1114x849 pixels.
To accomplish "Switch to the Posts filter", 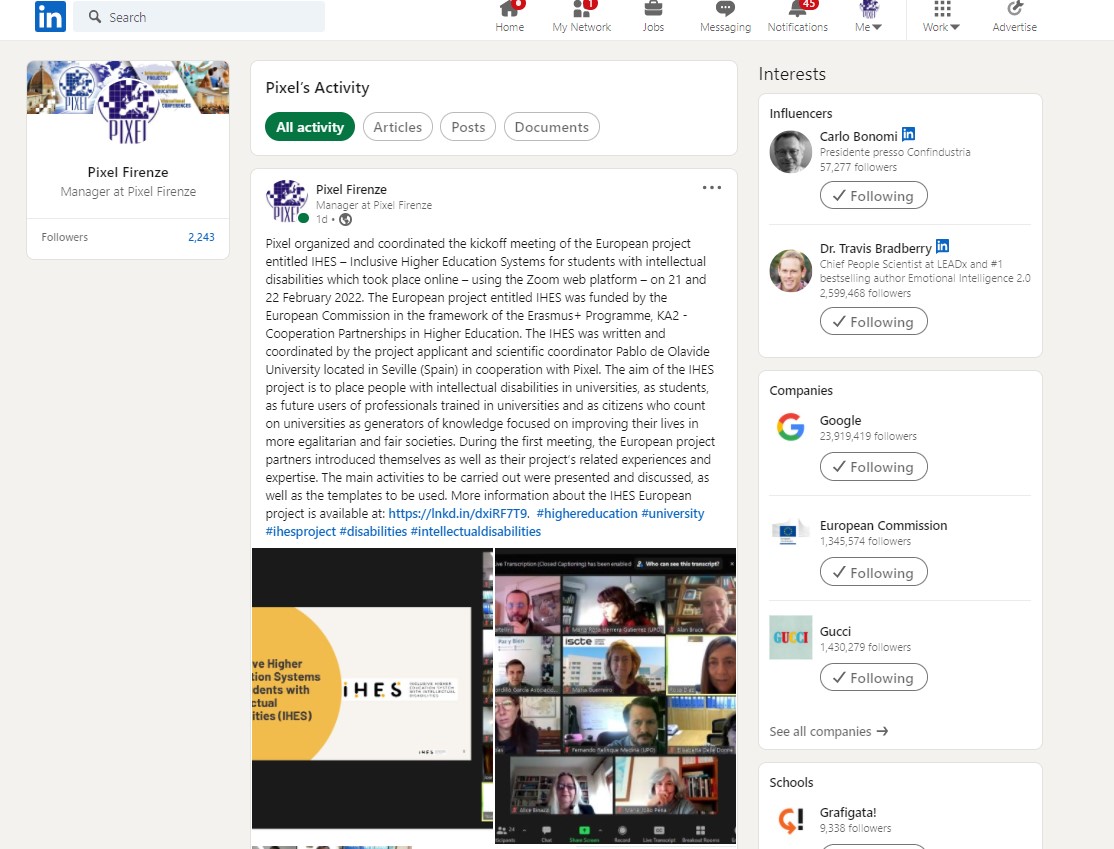I will [x=468, y=127].
